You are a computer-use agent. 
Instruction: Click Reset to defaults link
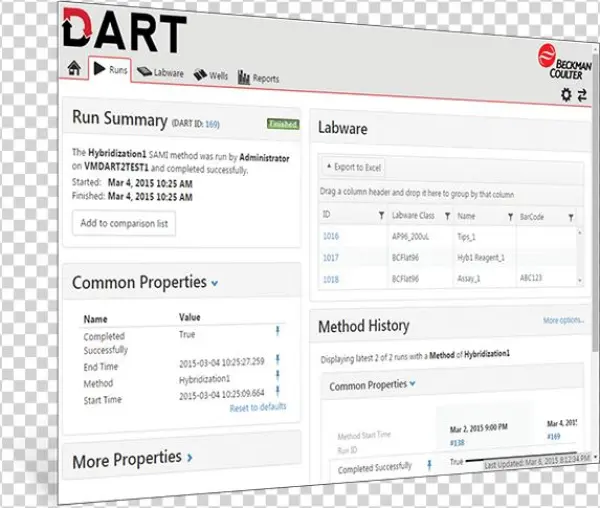click(x=258, y=407)
